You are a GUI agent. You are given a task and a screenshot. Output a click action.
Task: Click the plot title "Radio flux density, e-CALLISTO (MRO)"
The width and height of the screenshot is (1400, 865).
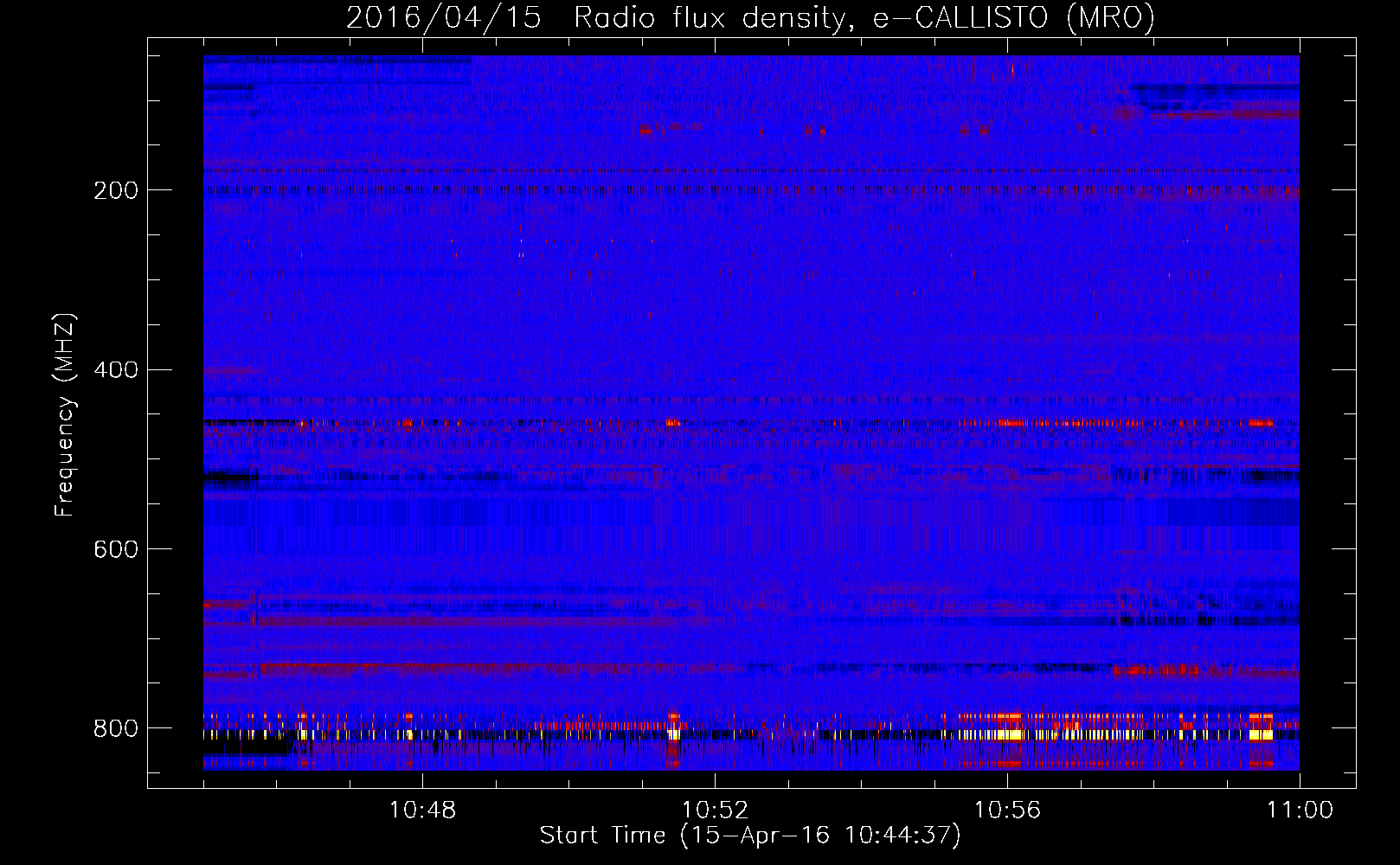[864, 18]
